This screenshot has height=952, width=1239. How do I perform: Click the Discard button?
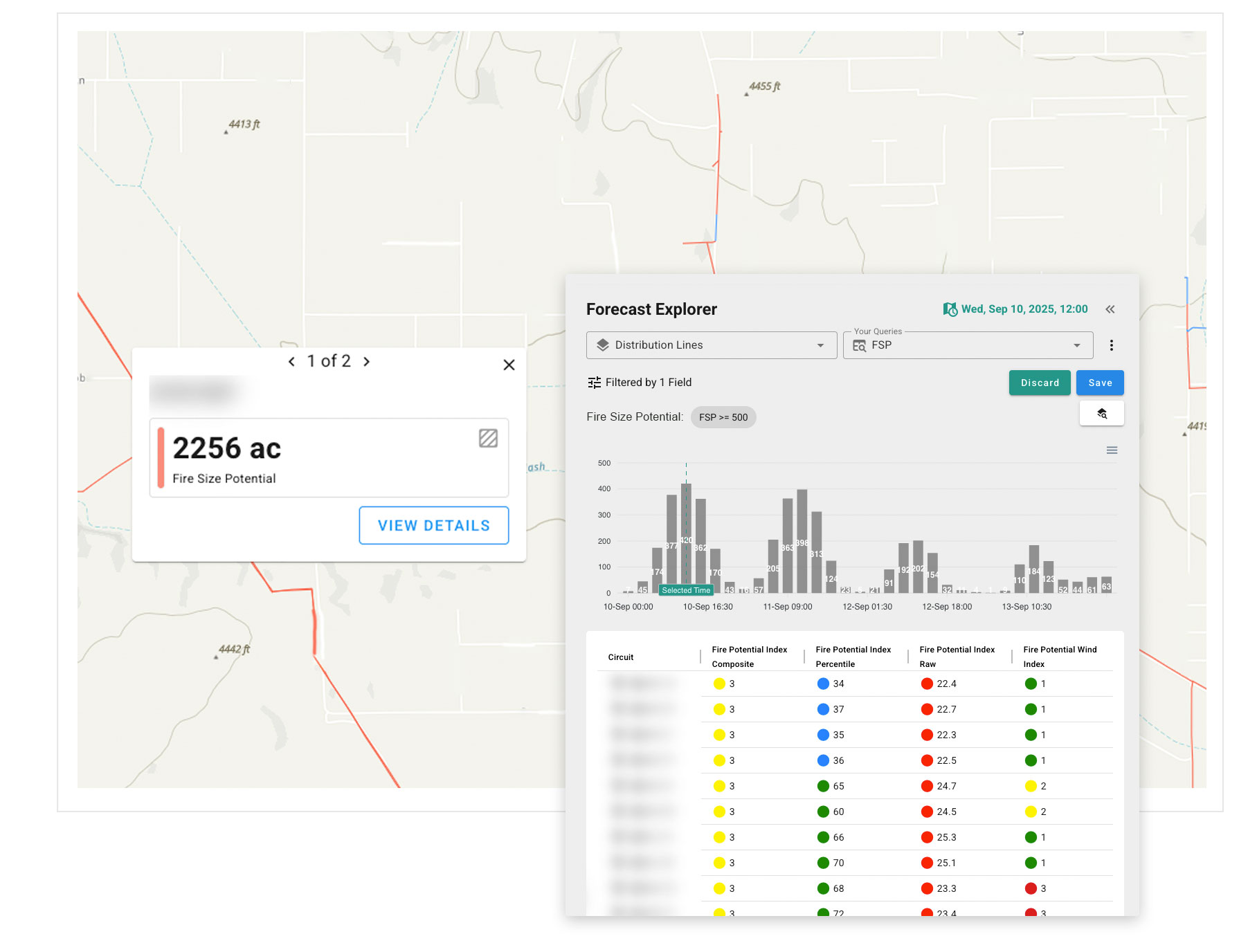tap(1039, 383)
